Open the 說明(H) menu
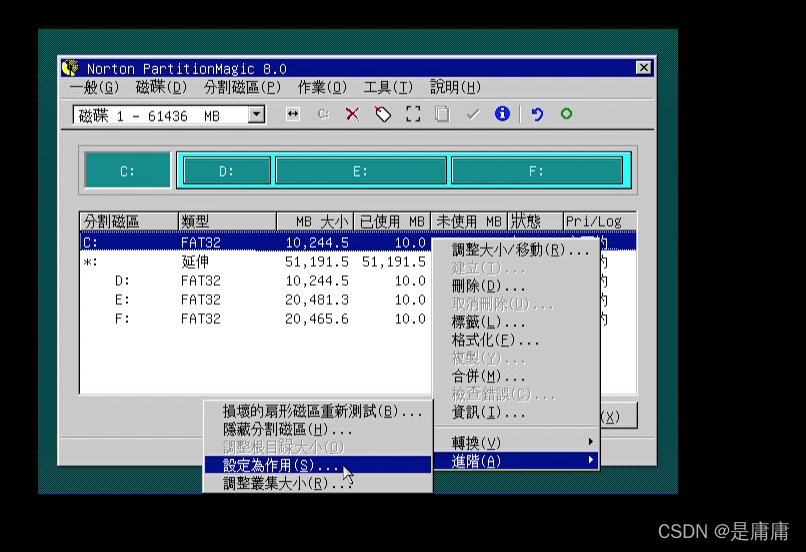This screenshot has width=806, height=552. [x=455, y=87]
